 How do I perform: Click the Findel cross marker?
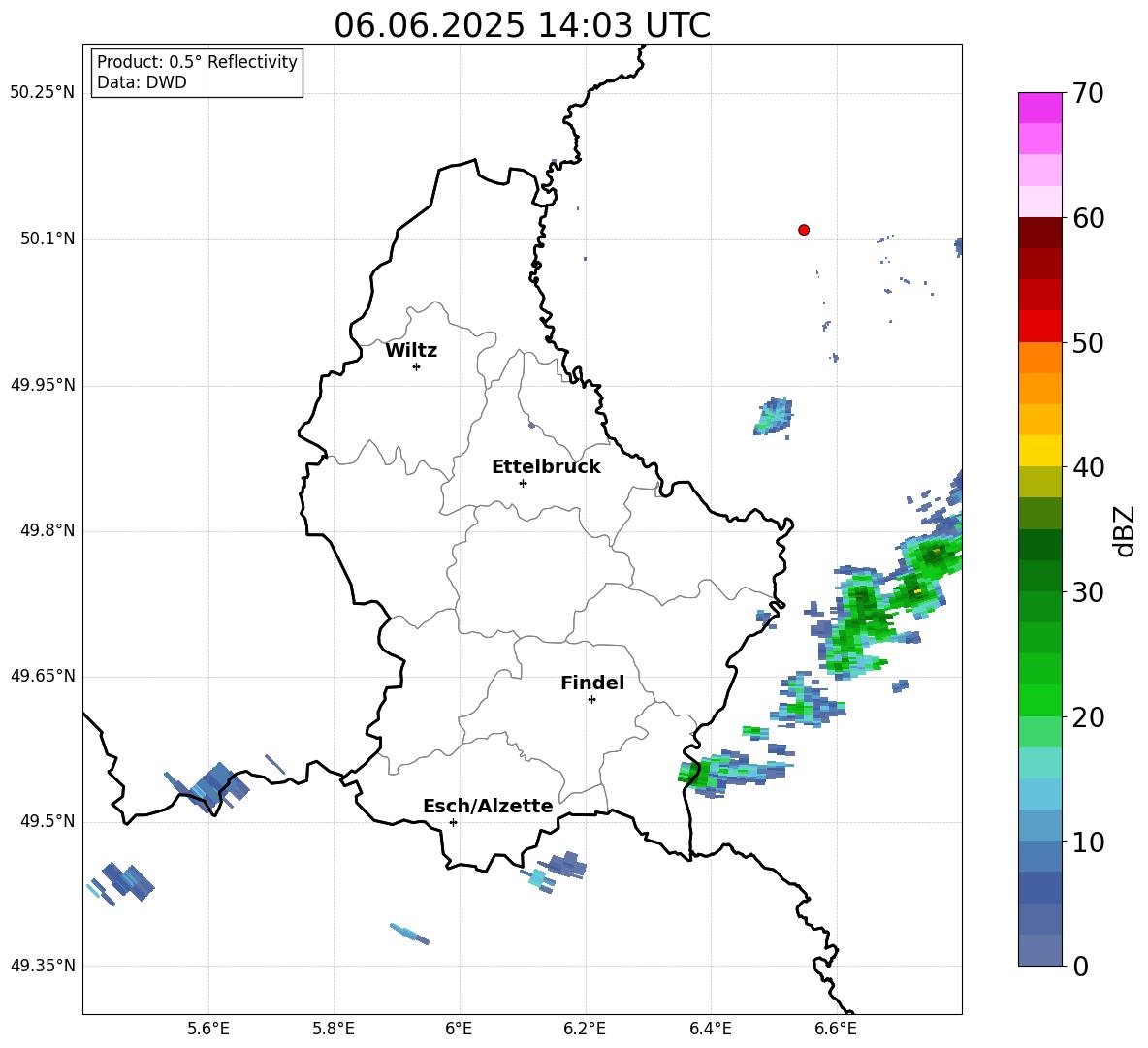pyautogui.click(x=591, y=700)
